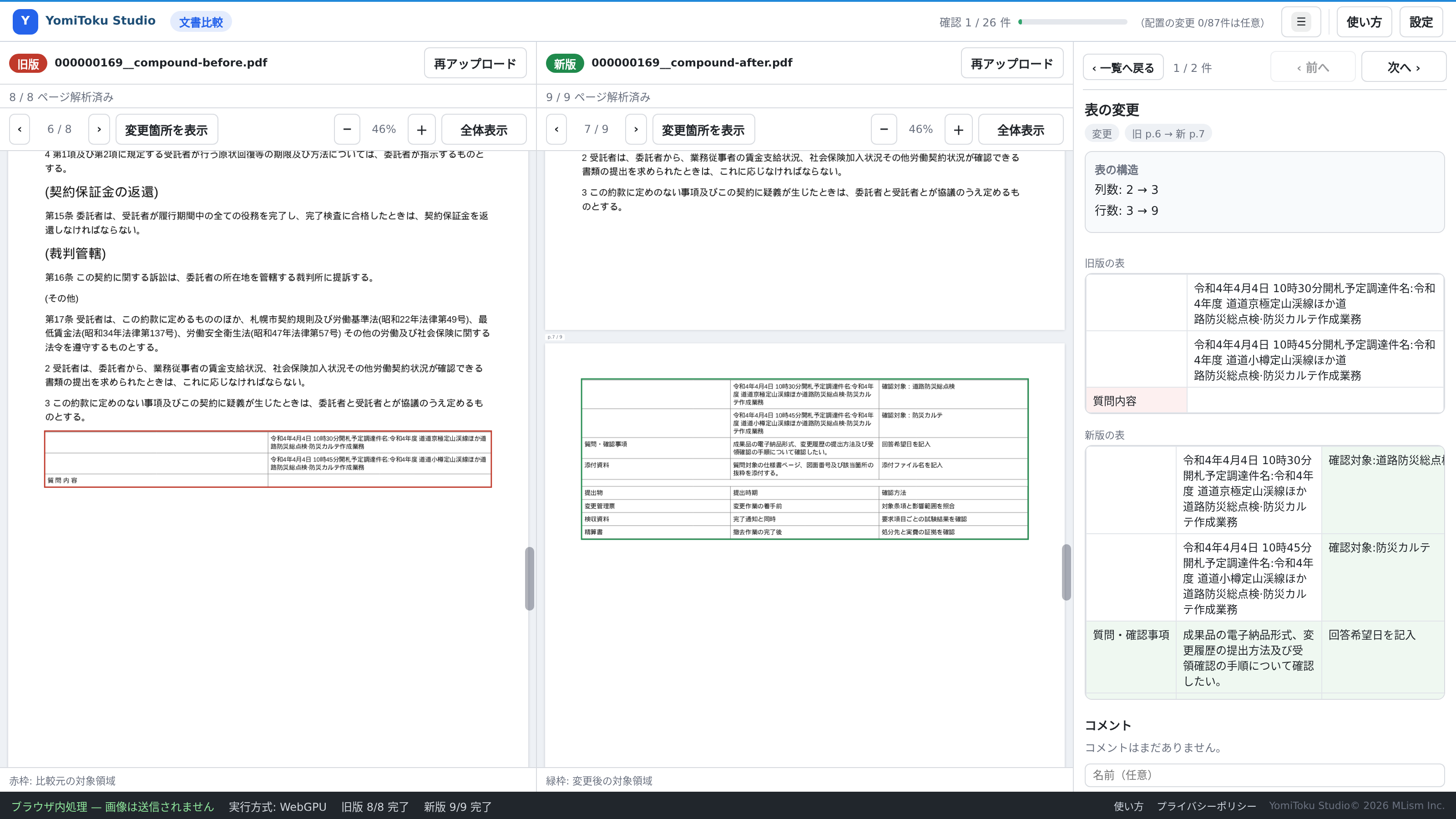Zoom in the old version document
This screenshot has width=1456, height=819.
(x=422, y=129)
